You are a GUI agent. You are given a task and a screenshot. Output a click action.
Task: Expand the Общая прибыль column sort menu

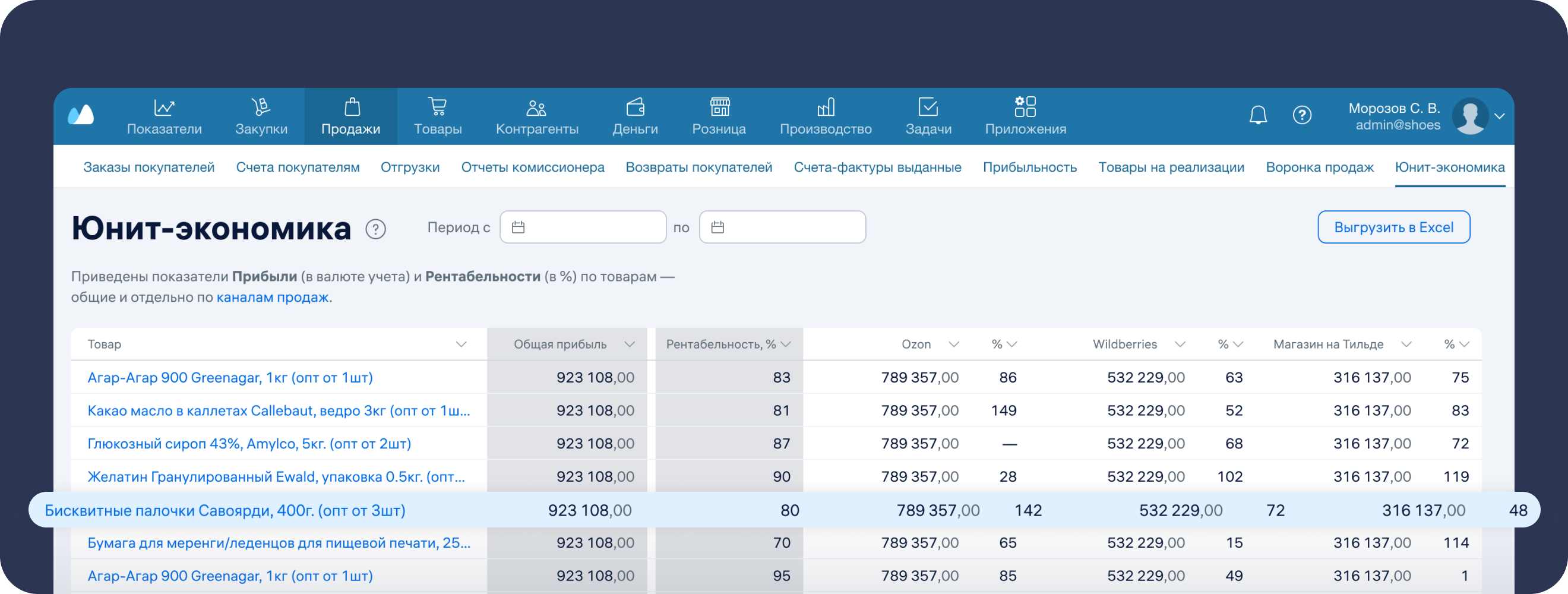click(x=630, y=345)
